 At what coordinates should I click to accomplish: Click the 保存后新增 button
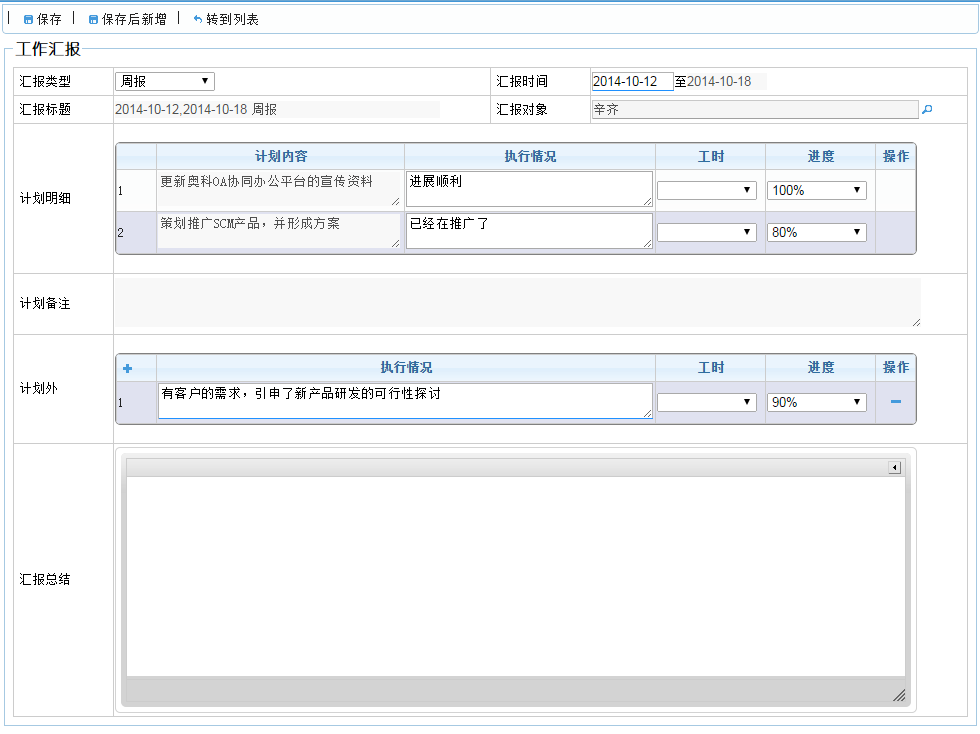click(134, 19)
